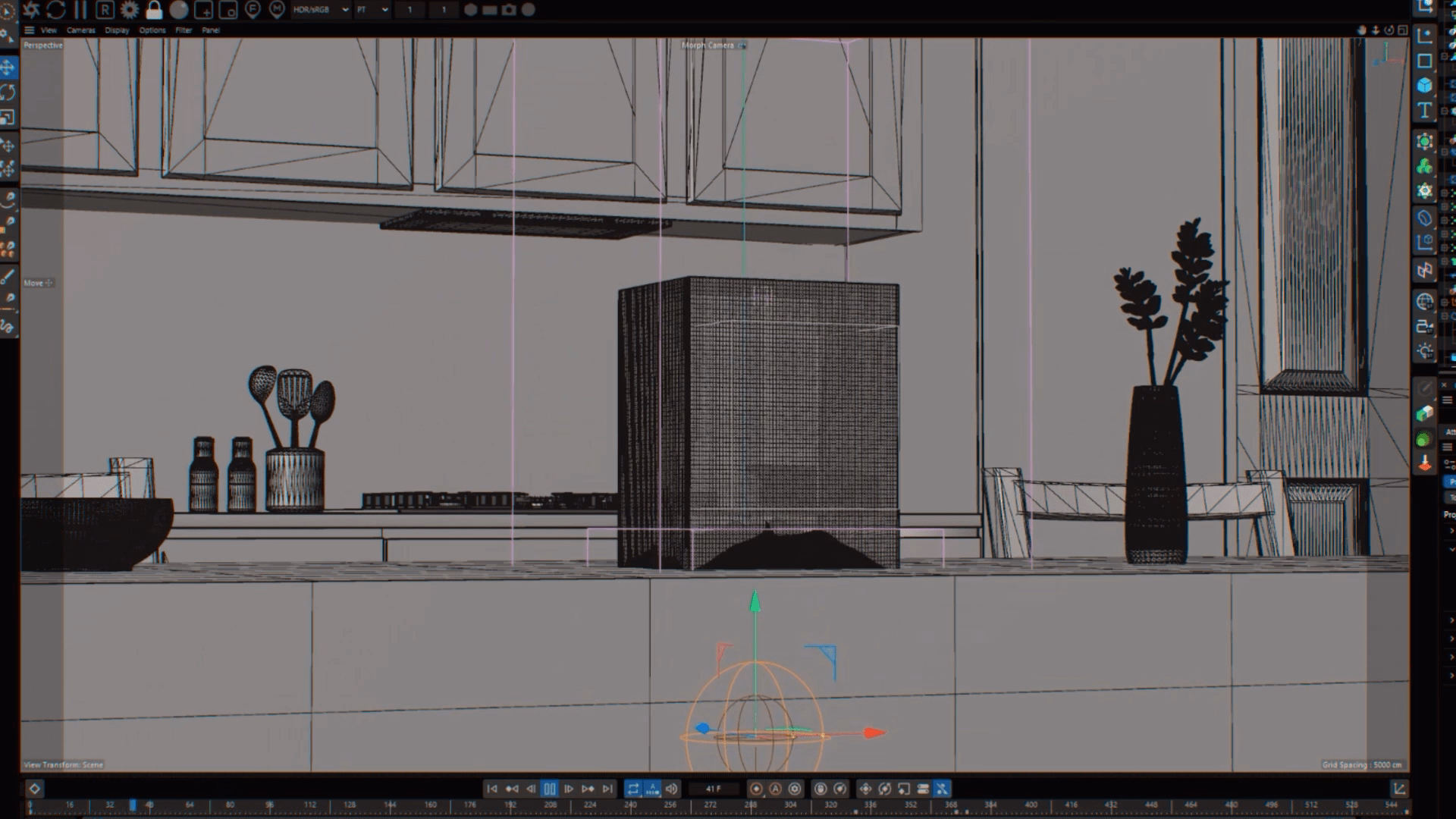Toggle scale key channel icon

pyautogui.click(x=904, y=789)
